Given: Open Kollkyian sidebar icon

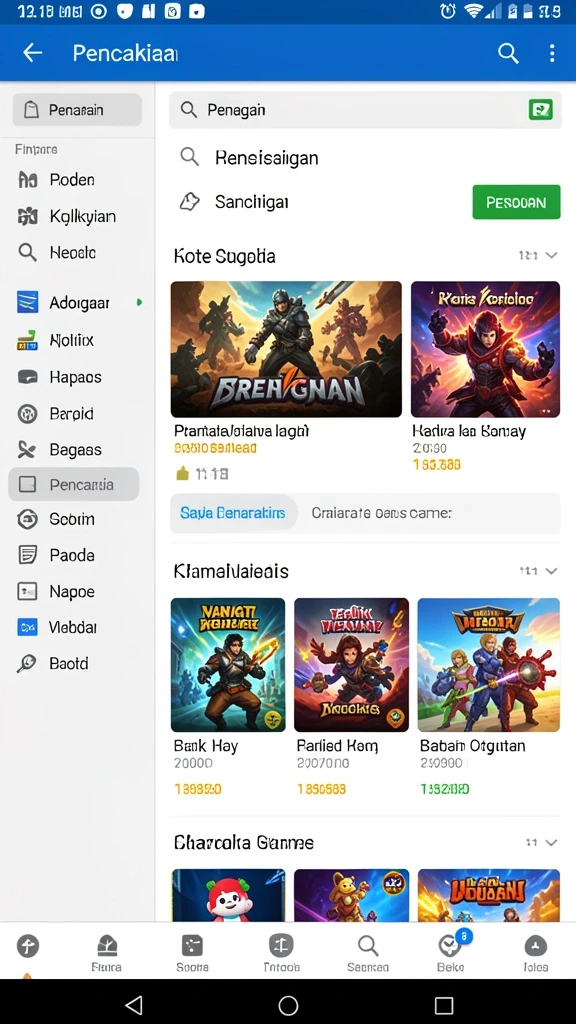Looking at the screenshot, I should [27, 216].
